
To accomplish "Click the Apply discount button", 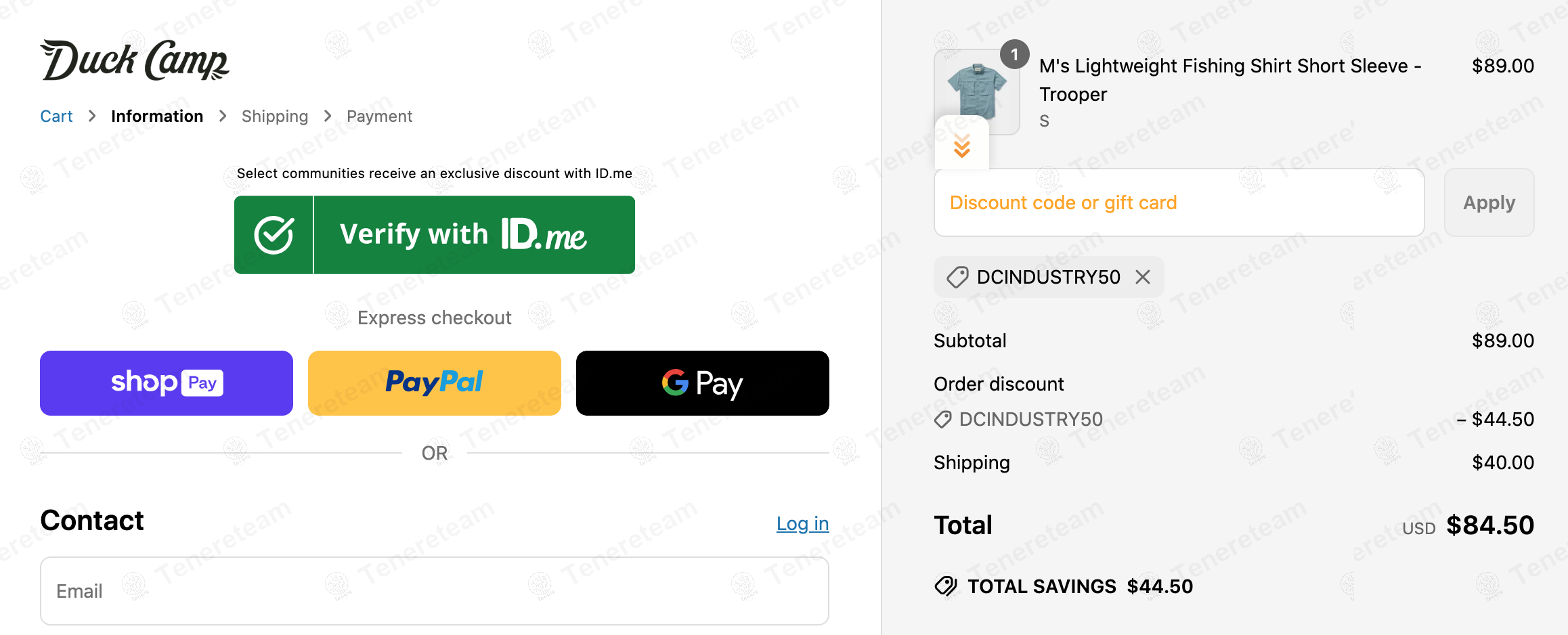I will point(1489,202).
